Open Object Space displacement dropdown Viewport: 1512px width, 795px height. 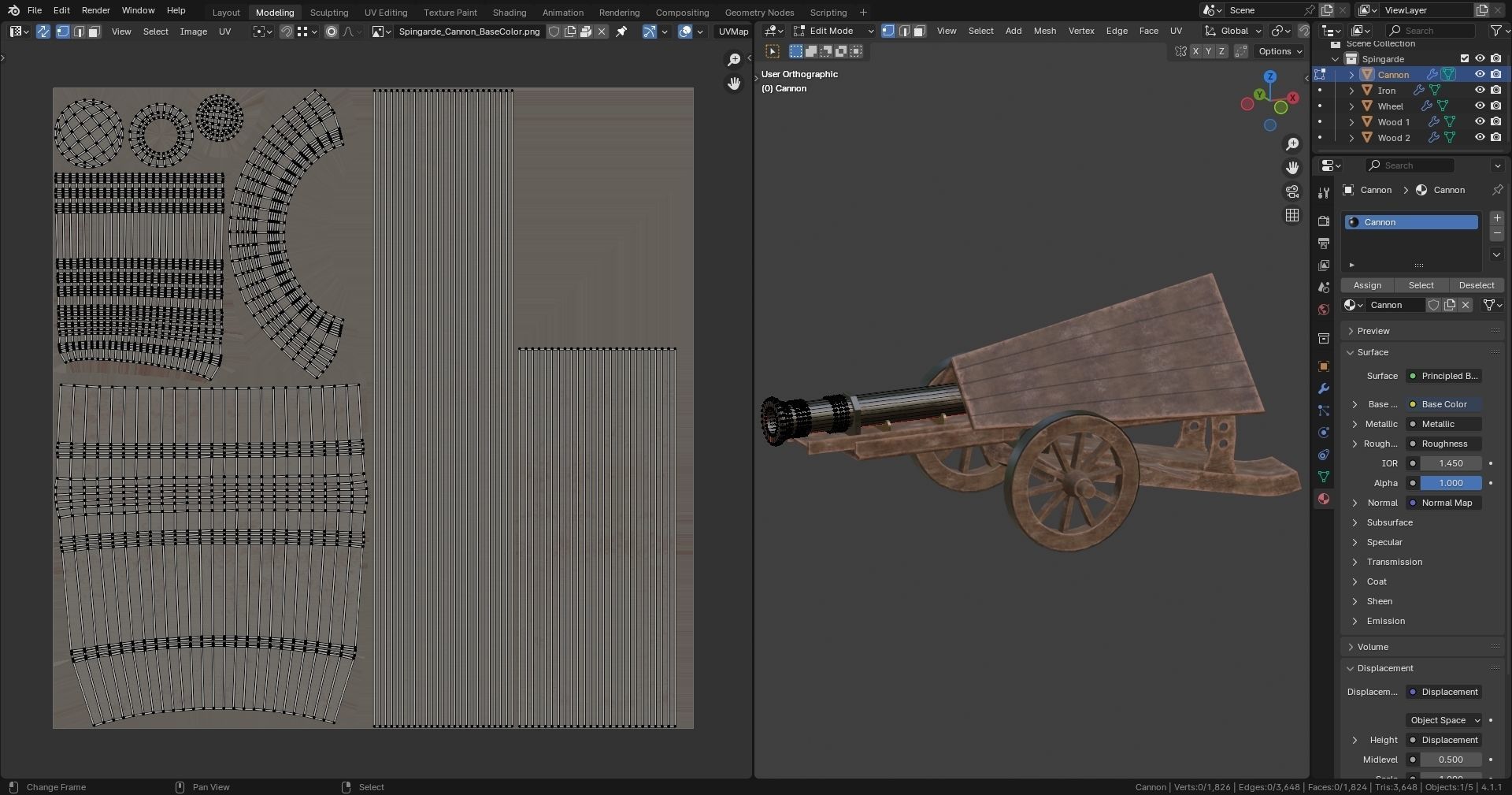1444,720
